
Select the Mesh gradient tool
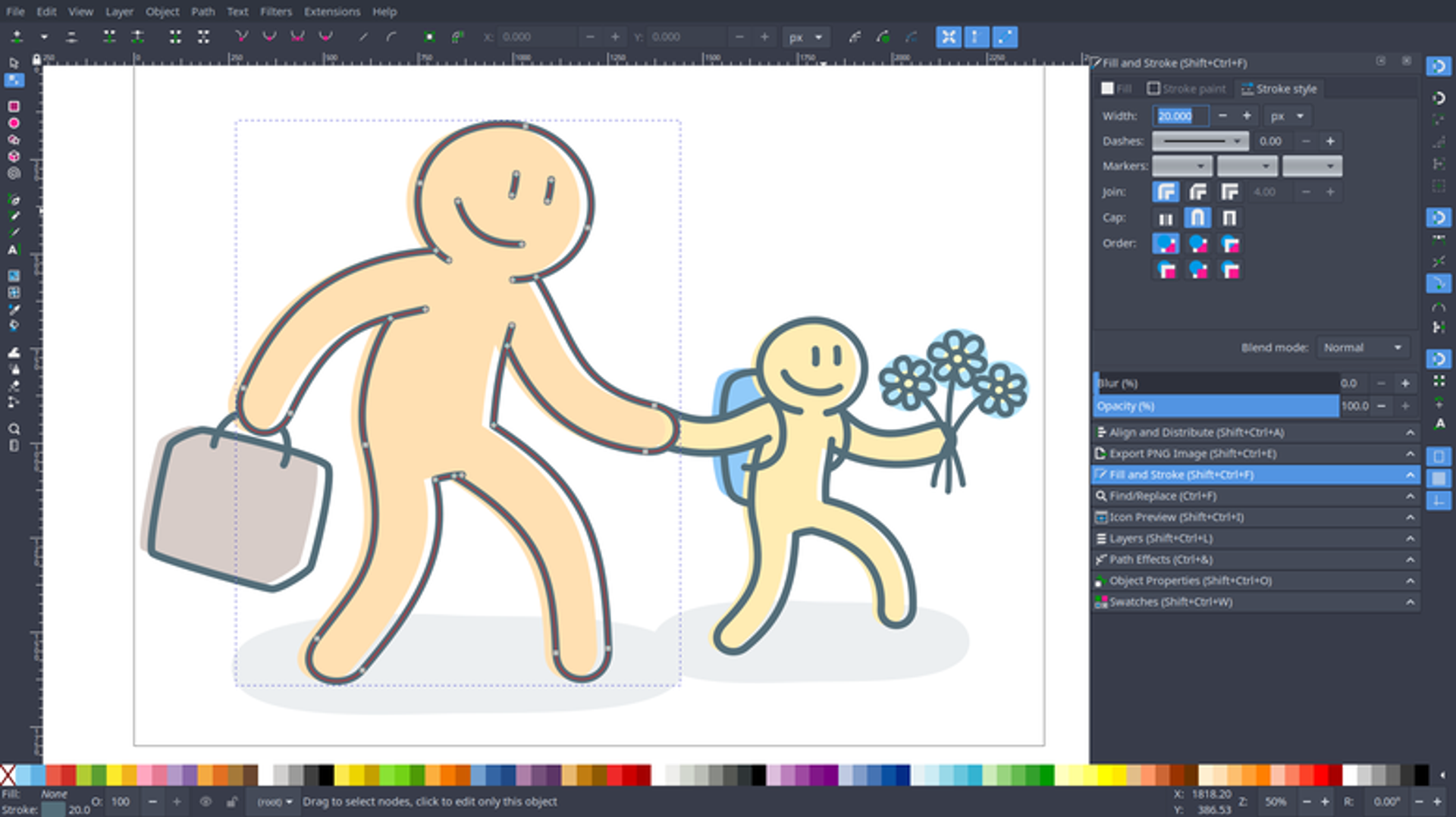click(x=14, y=293)
